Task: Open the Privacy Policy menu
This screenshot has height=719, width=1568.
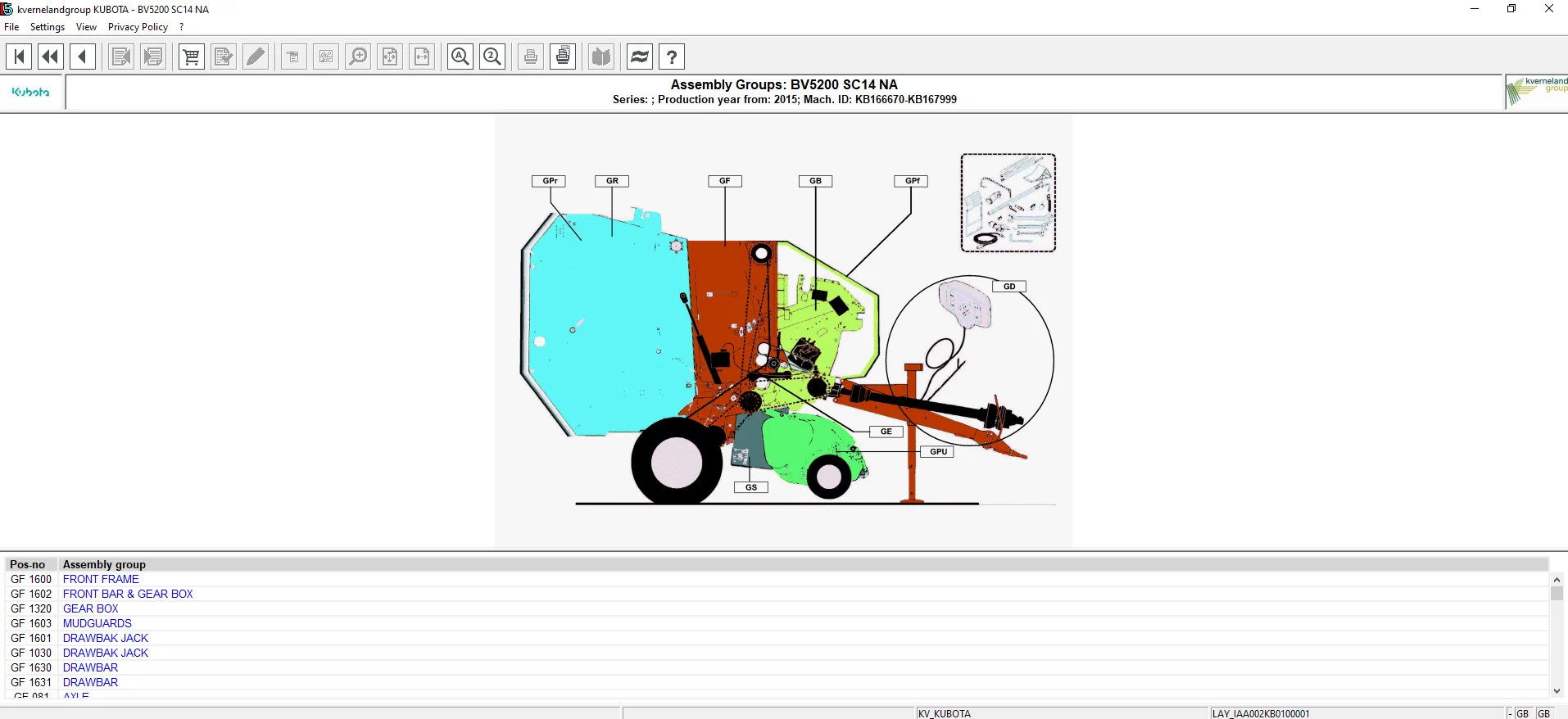Action: [138, 27]
